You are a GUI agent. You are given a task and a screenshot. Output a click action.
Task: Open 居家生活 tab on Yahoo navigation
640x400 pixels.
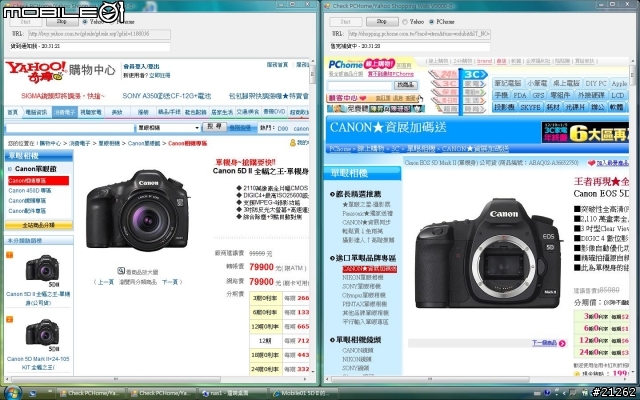point(222,112)
